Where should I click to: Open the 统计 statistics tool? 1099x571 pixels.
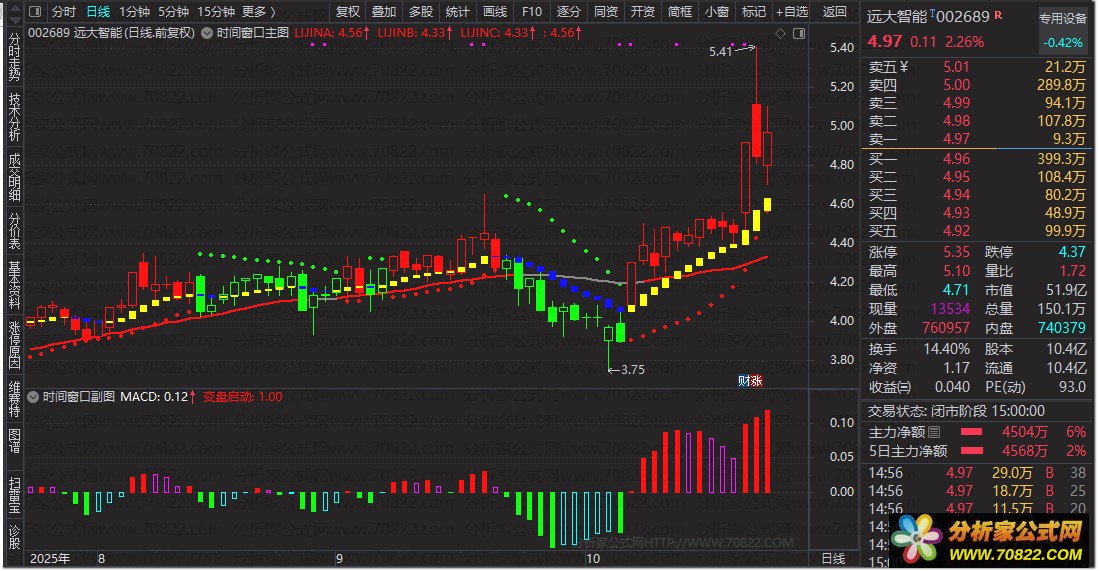pyautogui.click(x=458, y=12)
